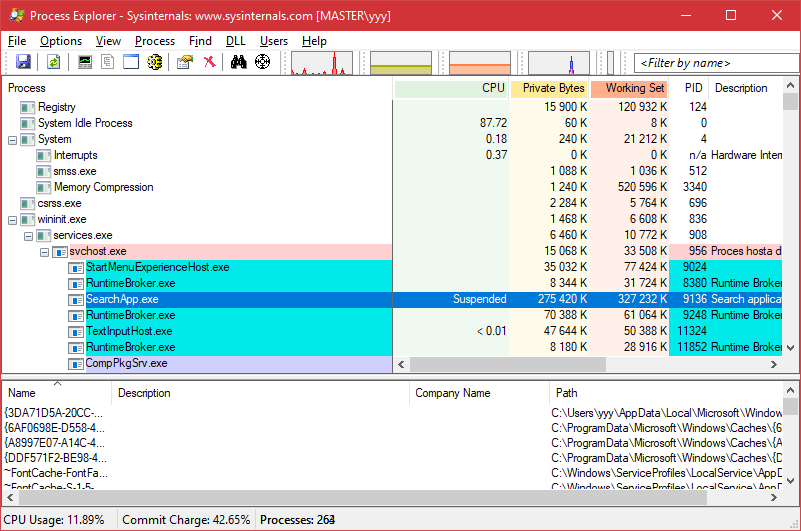Click the yellow gear toolbar icon
The width and height of the screenshot is (801, 531).
pyautogui.click(x=155, y=62)
